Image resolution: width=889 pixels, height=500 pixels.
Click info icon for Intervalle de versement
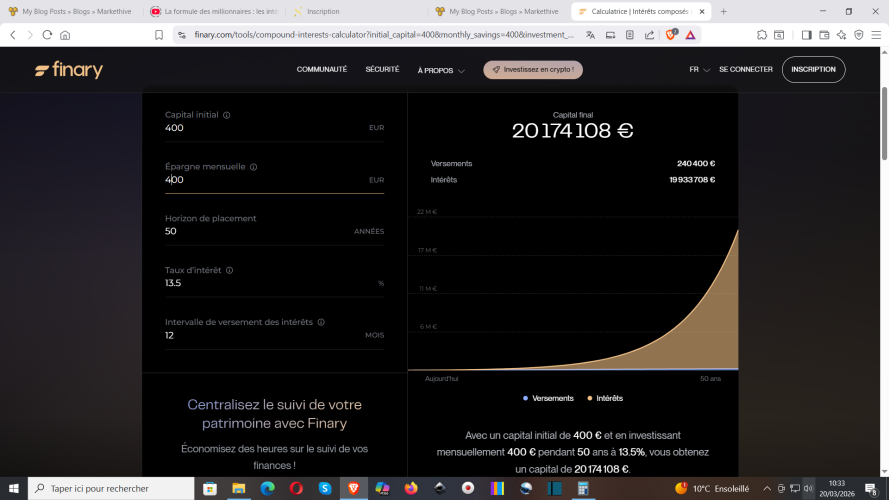point(321,322)
